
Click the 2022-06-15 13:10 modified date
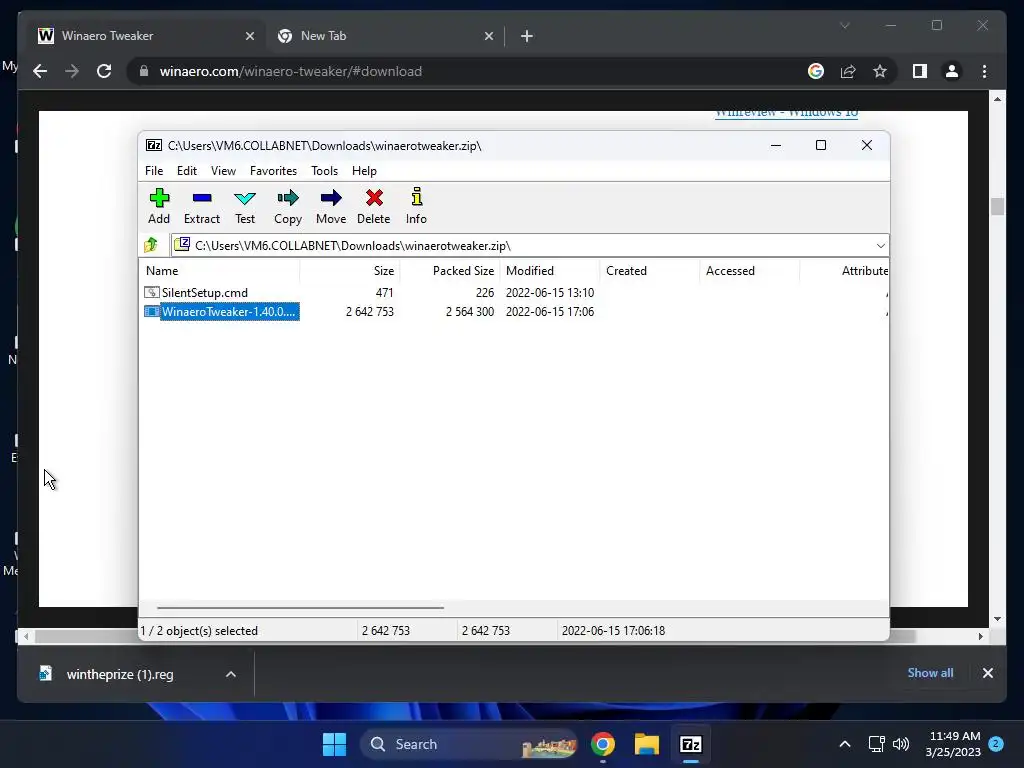pos(550,293)
